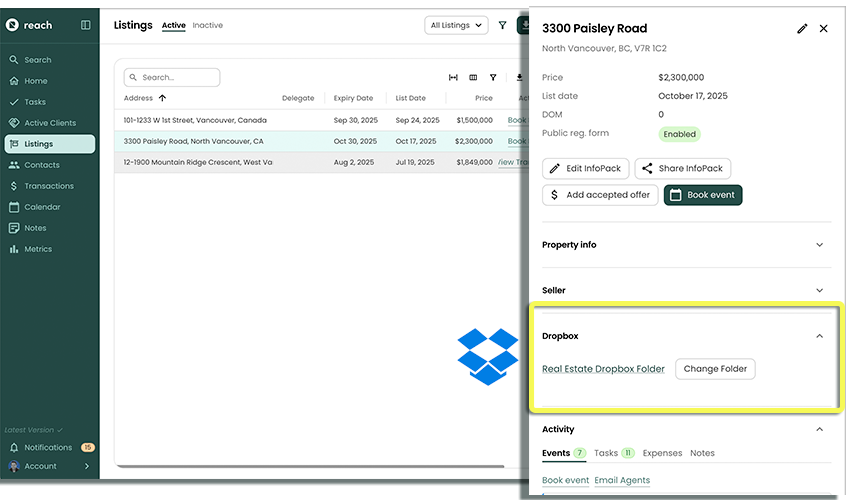Open the All Listings dropdown

(456, 25)
